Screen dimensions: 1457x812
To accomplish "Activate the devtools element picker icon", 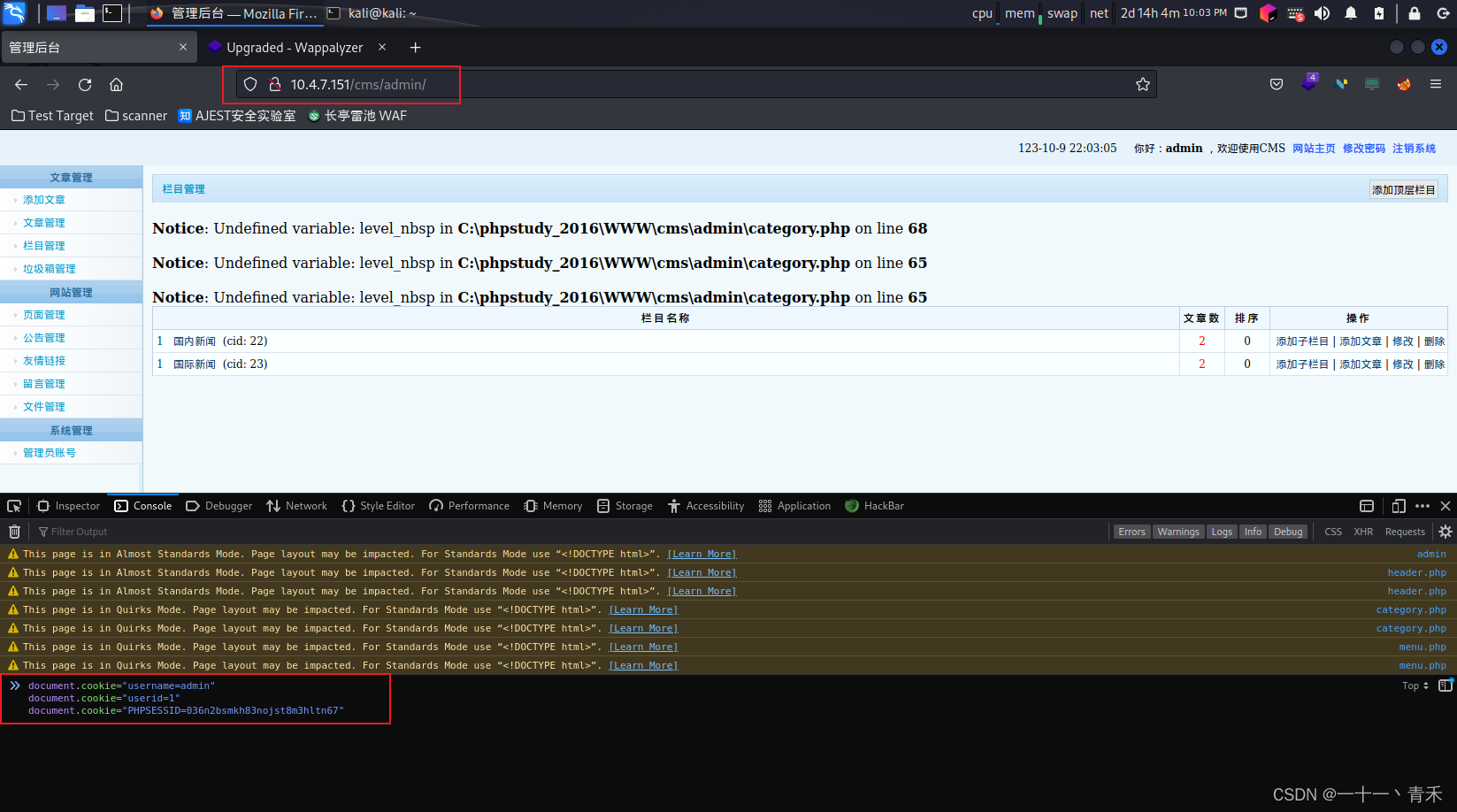I will tap(14, 506).
